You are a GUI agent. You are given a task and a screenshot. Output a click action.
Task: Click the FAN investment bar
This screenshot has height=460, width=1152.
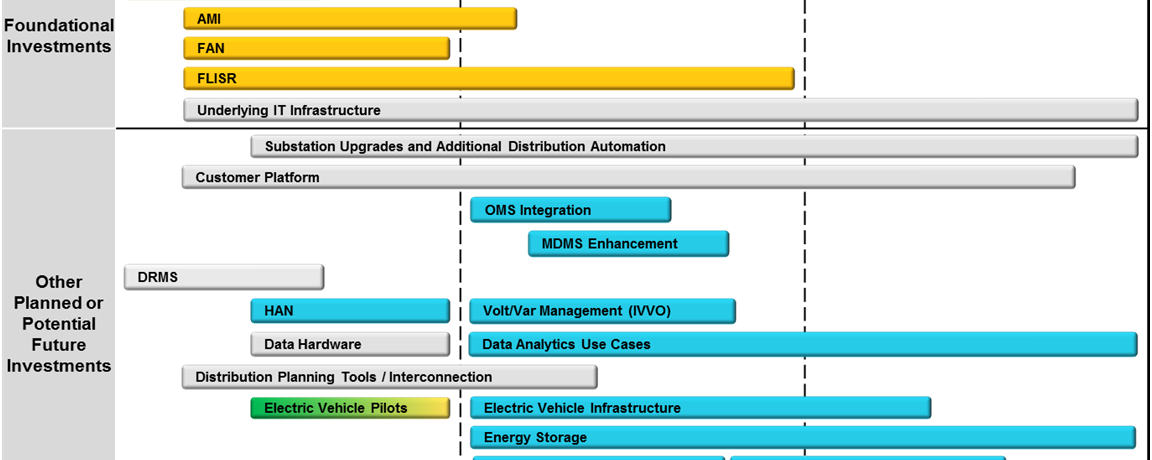coord(317,48)
